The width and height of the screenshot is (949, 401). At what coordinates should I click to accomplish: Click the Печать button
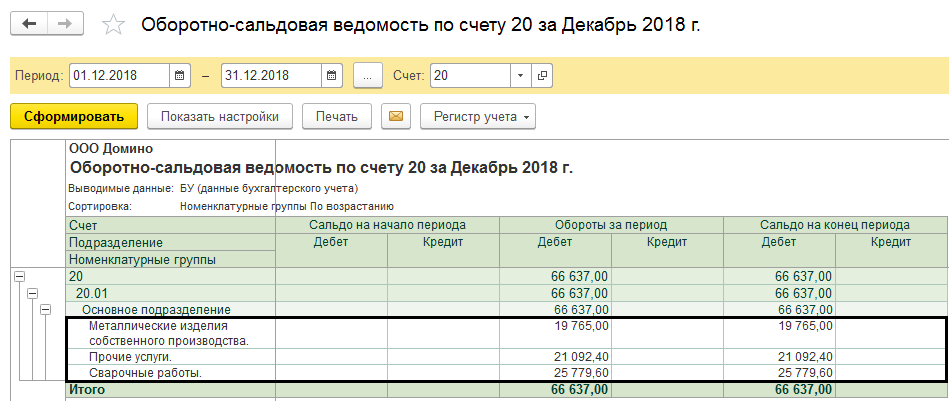point(337,117)
